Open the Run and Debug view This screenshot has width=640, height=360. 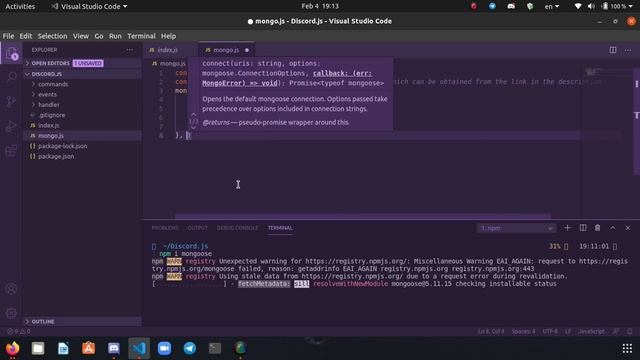[11, 126]
